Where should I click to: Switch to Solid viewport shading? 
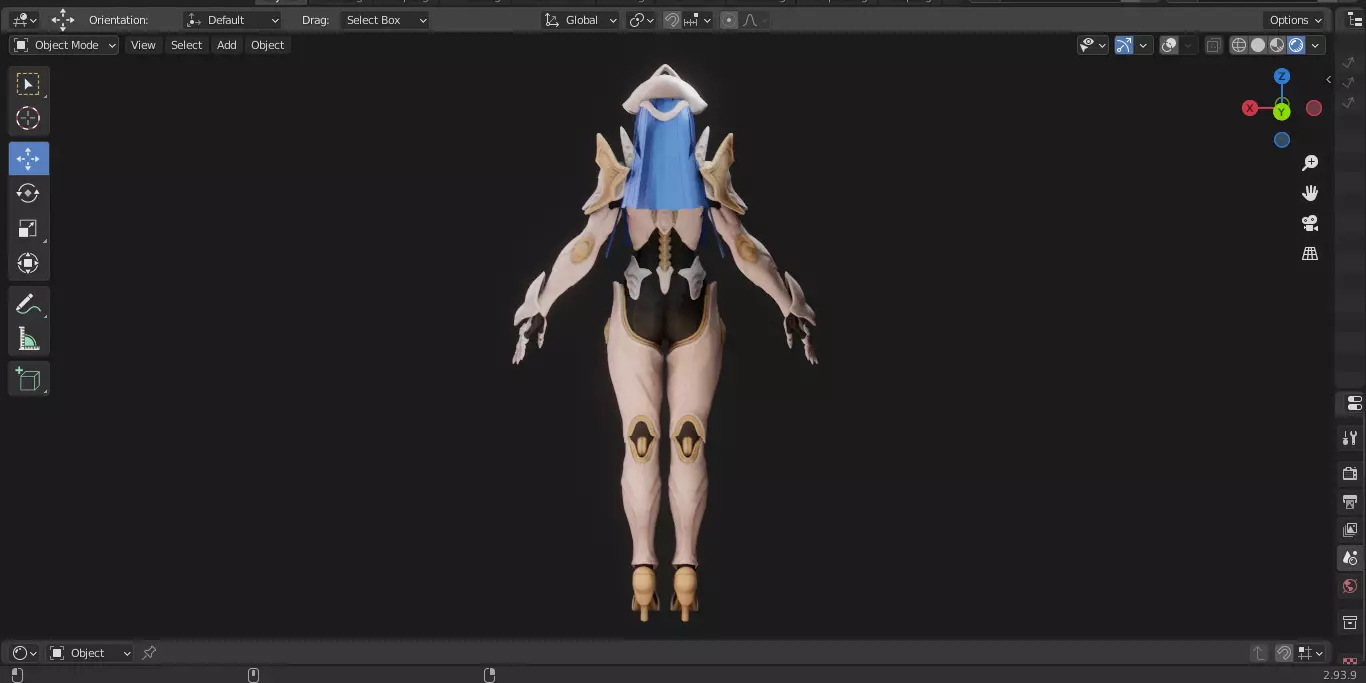[1258, 45]
